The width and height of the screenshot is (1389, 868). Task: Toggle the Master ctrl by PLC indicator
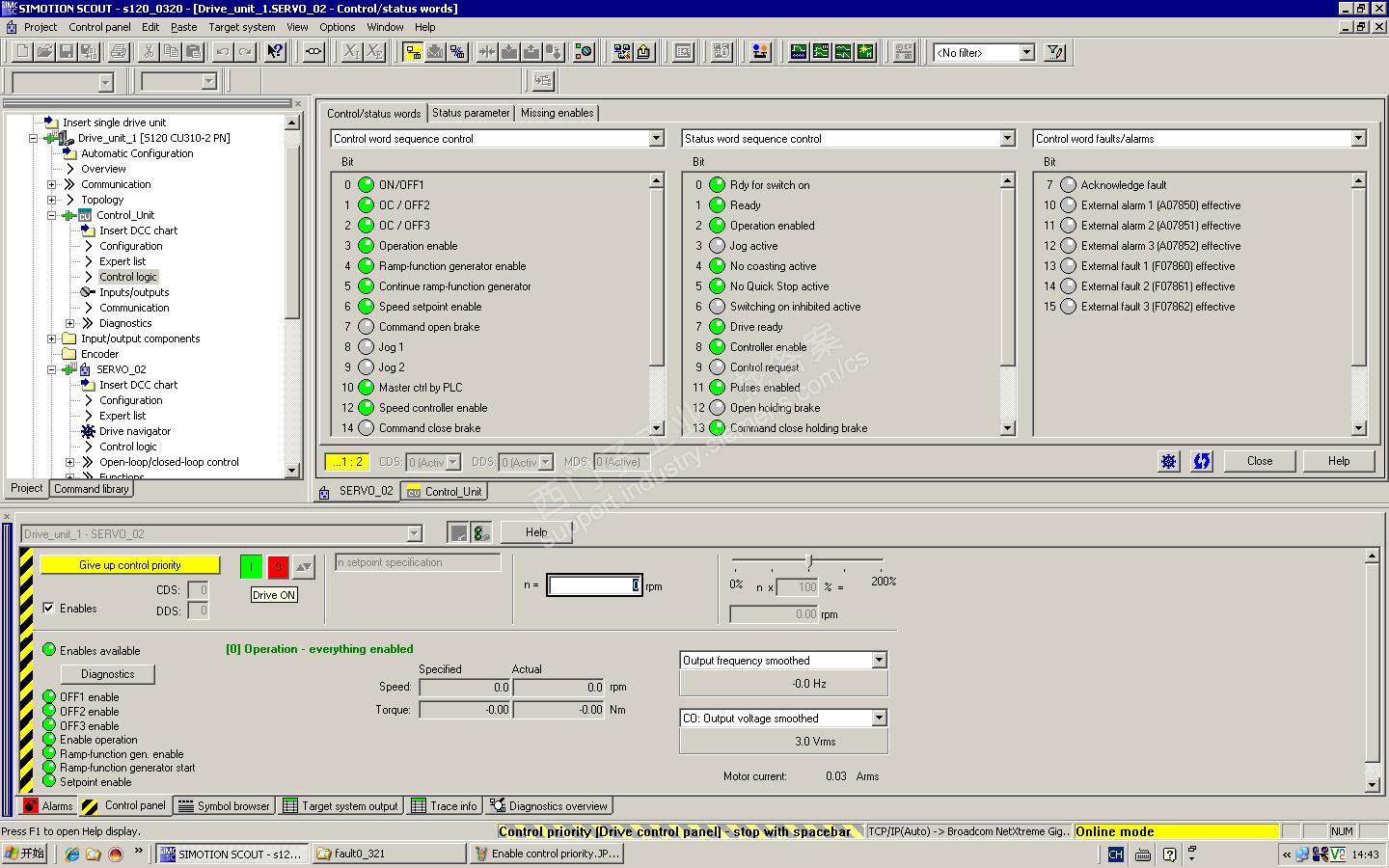pyautogui.click(x=366, y=387)
